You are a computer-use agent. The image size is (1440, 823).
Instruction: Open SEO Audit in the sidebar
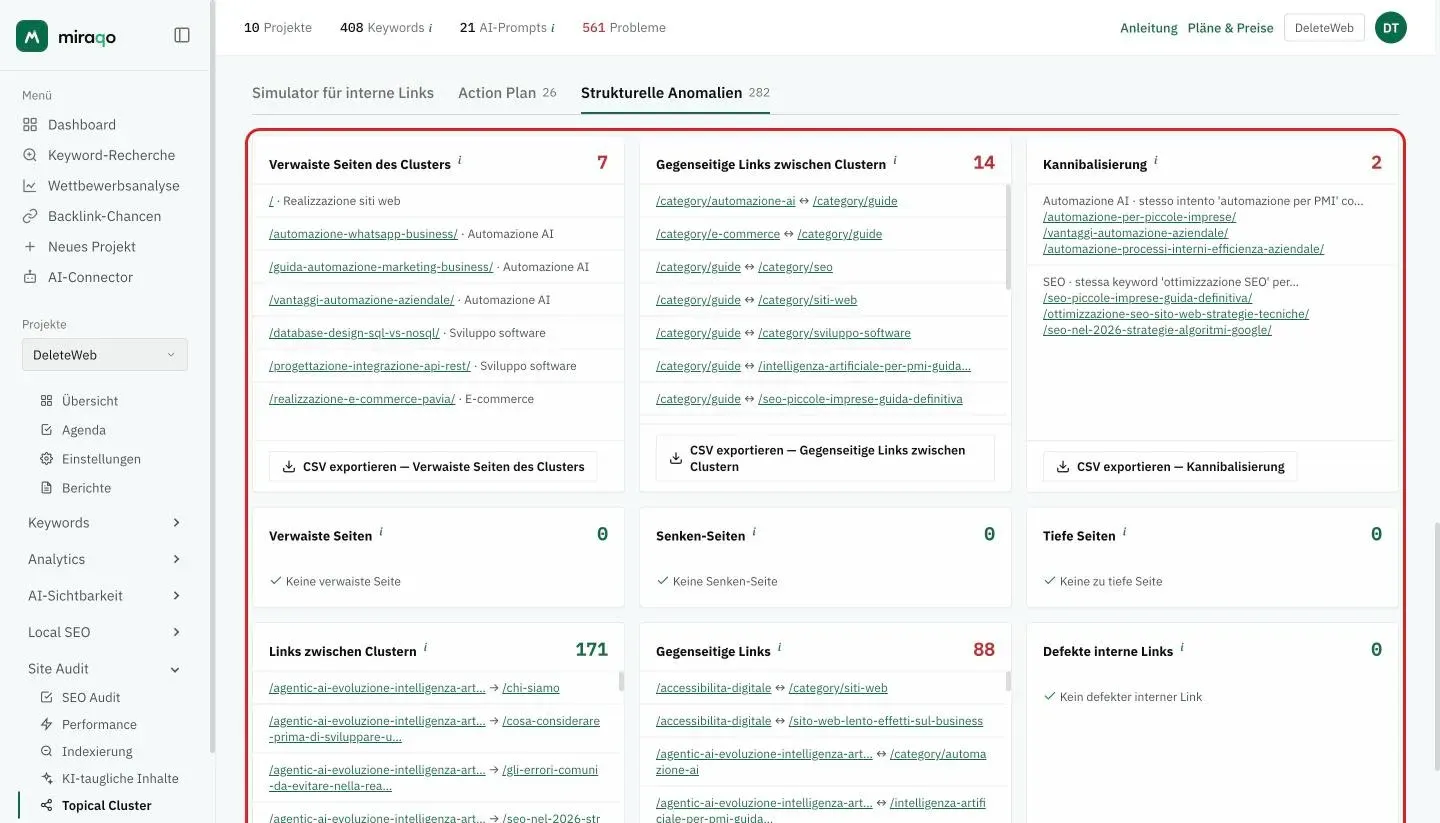[x=91, y=697]
